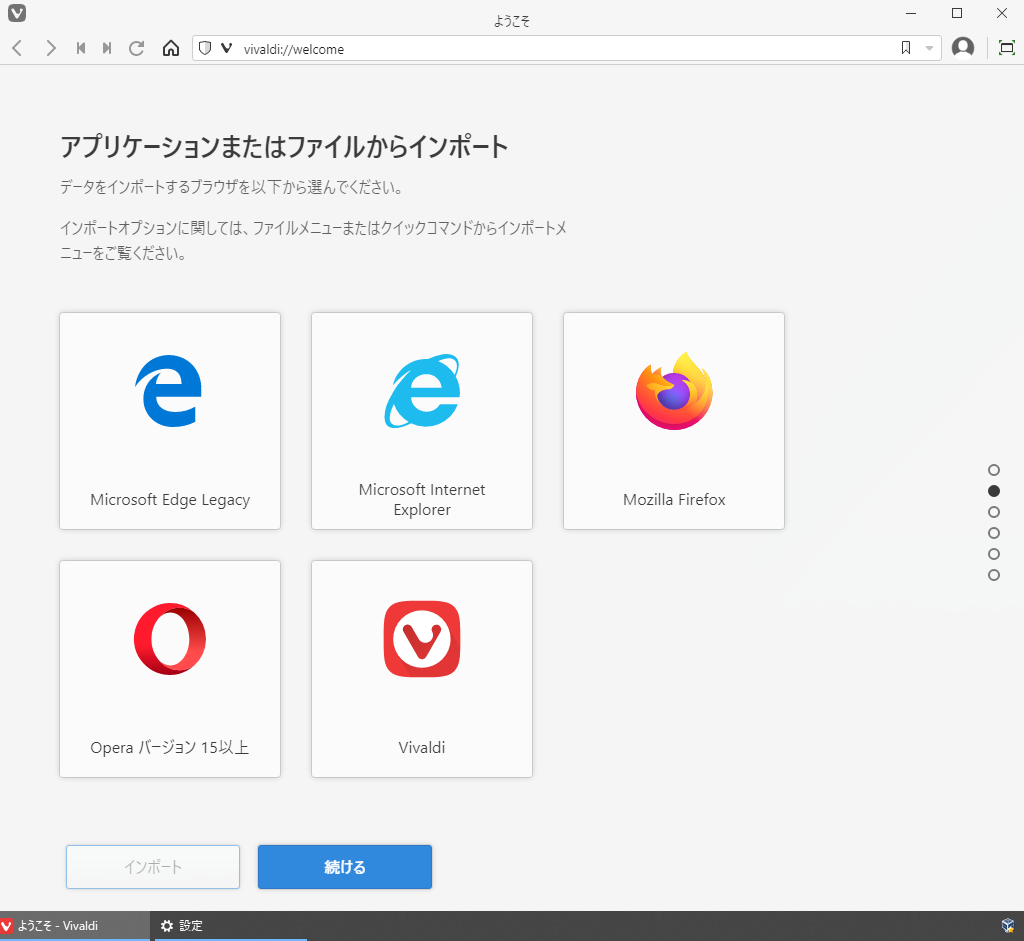Open the shield tracker blocker icon
The width and height of the screenshot is (1024, 941).
(x=205, y=48)
